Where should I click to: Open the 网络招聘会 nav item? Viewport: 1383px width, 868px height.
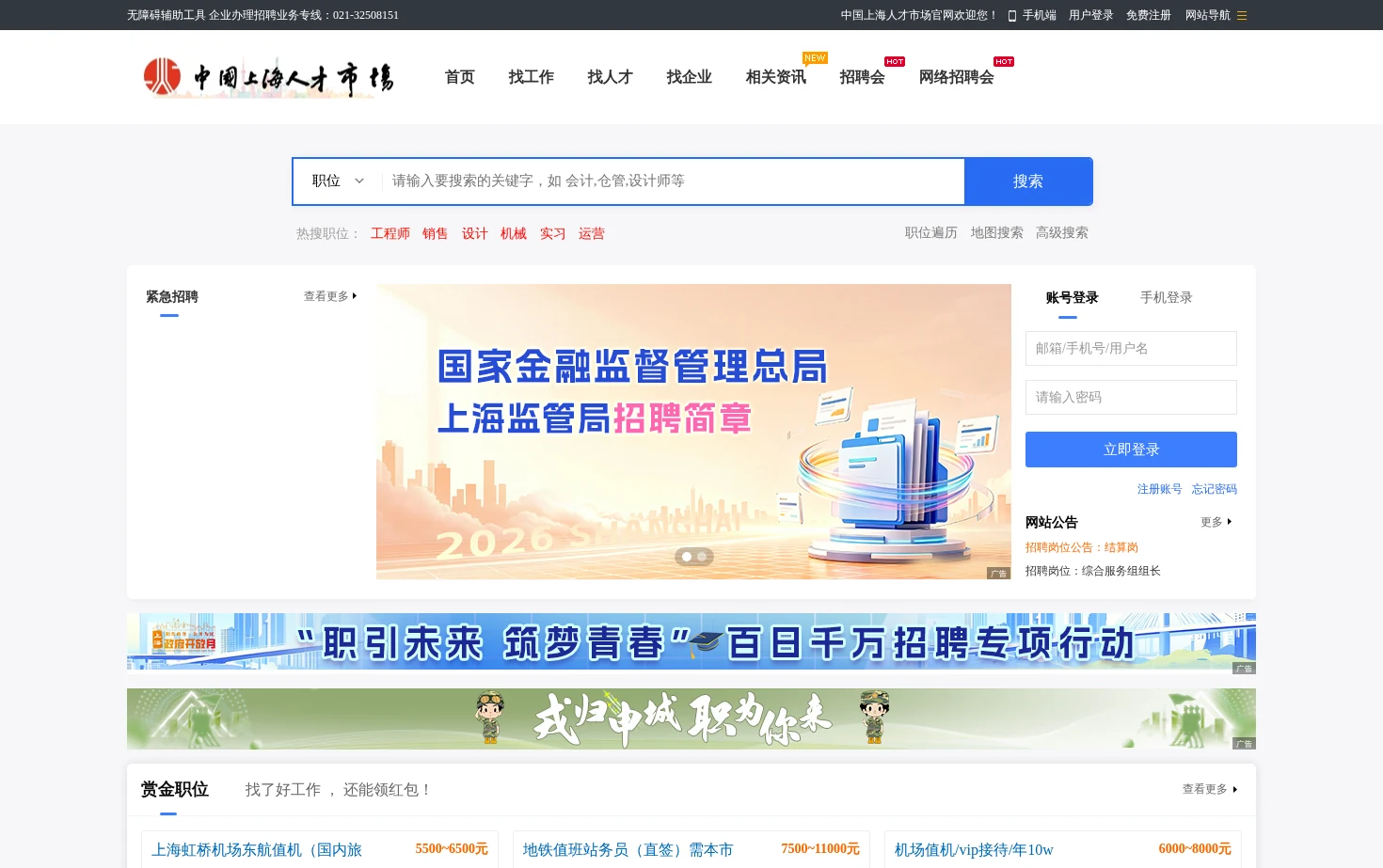[957, 77]
